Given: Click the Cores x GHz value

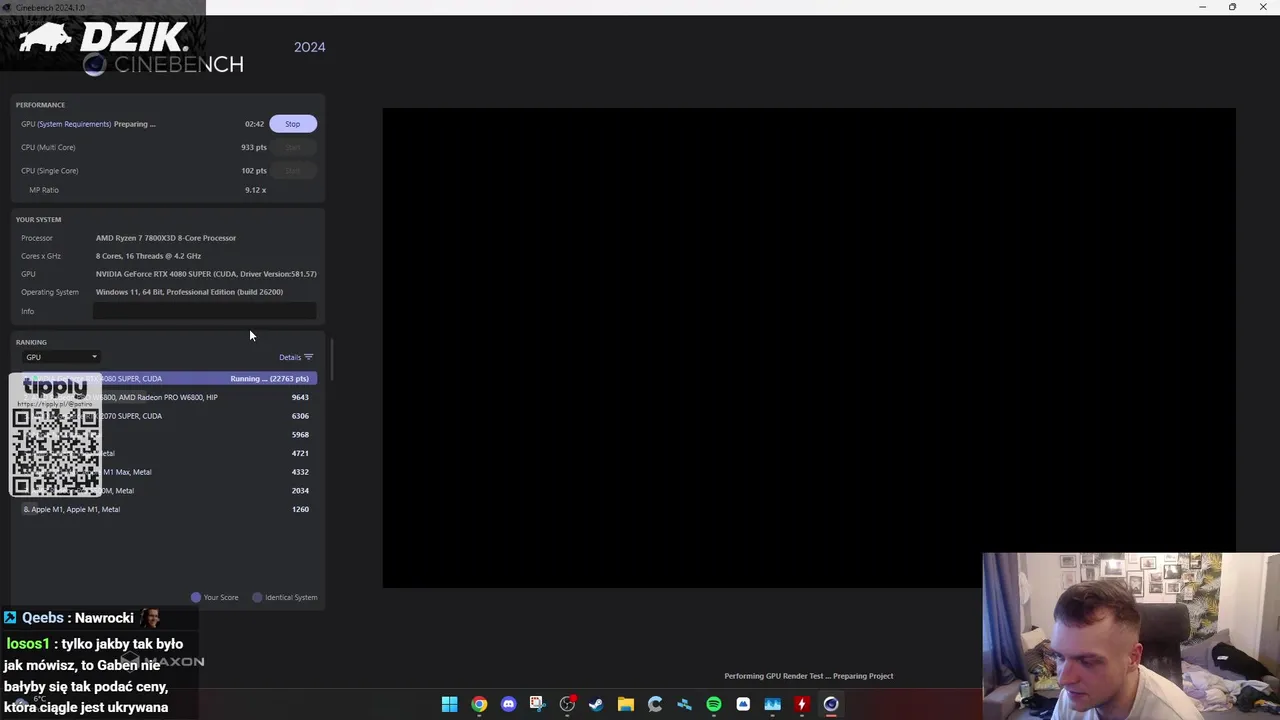Looking at the screenshot, I should tap(148, 256).
